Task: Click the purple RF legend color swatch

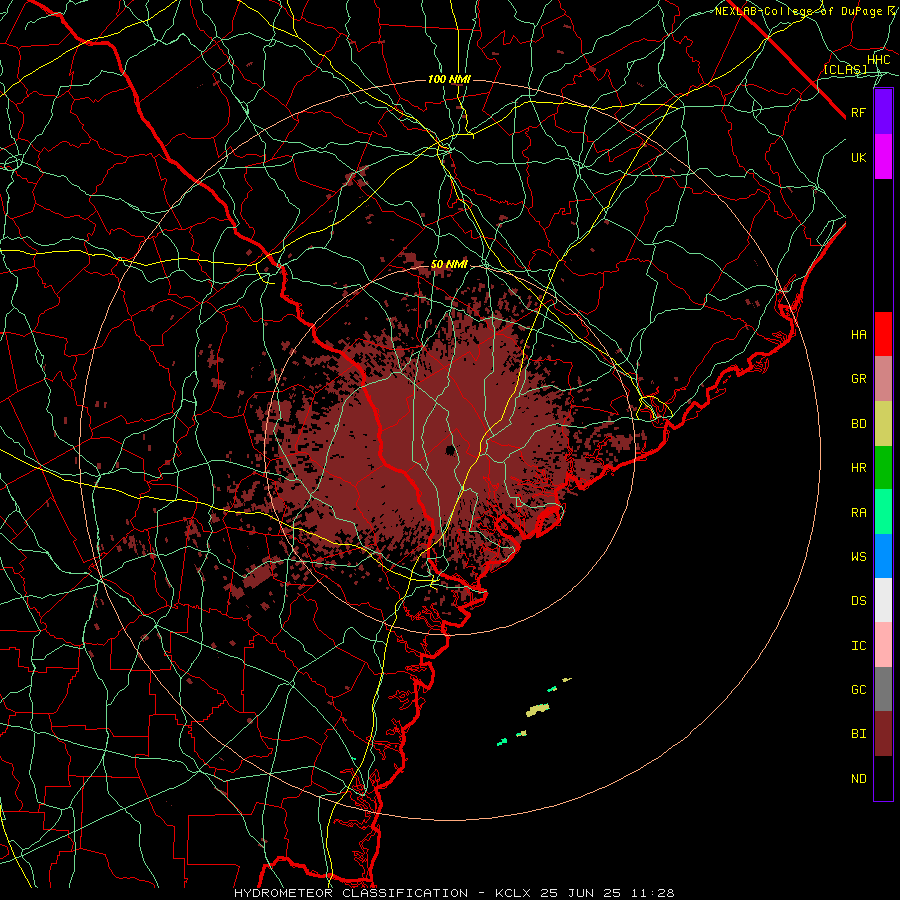Action: [x=883, y=112]
